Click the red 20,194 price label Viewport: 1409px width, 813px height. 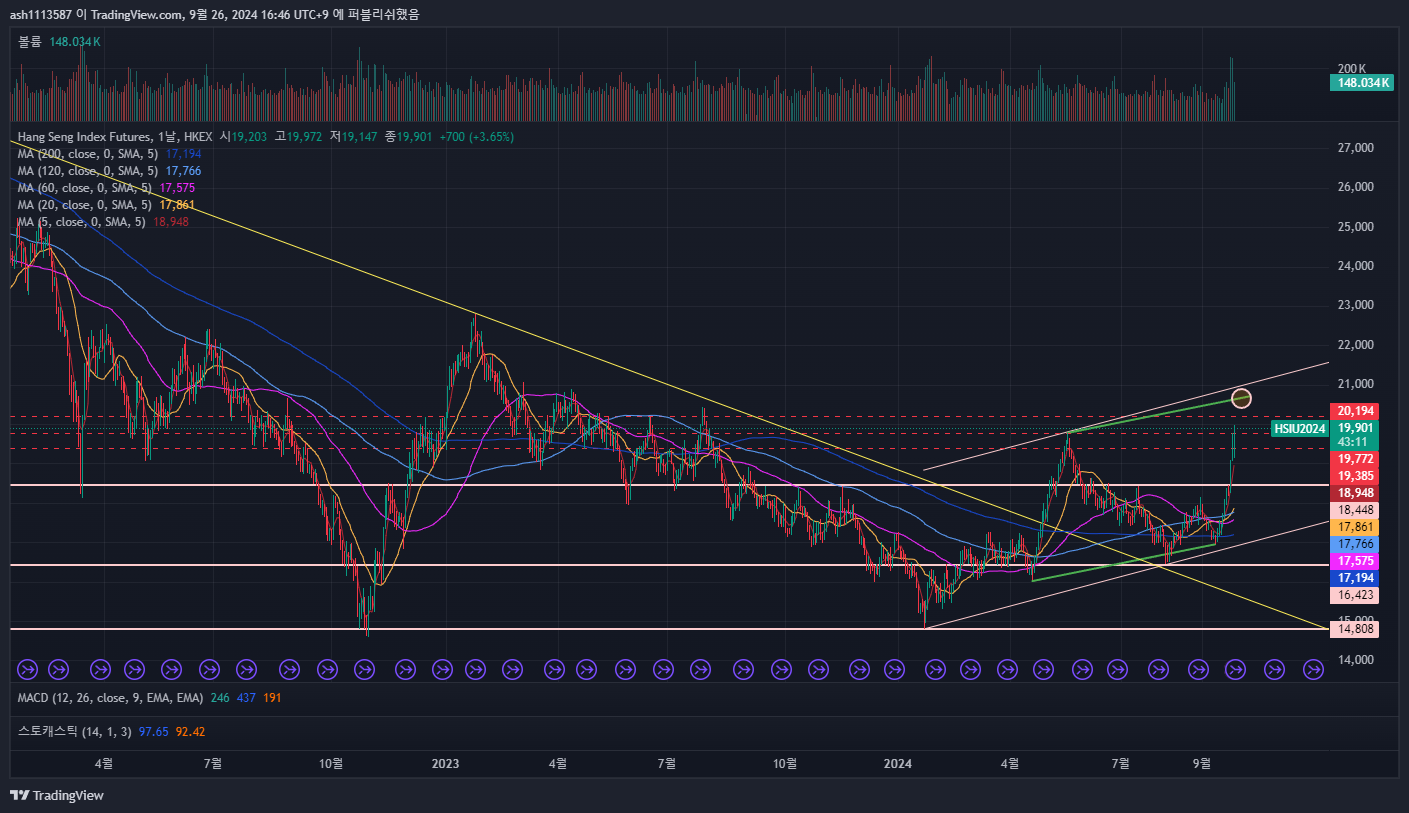[1355, 411]
